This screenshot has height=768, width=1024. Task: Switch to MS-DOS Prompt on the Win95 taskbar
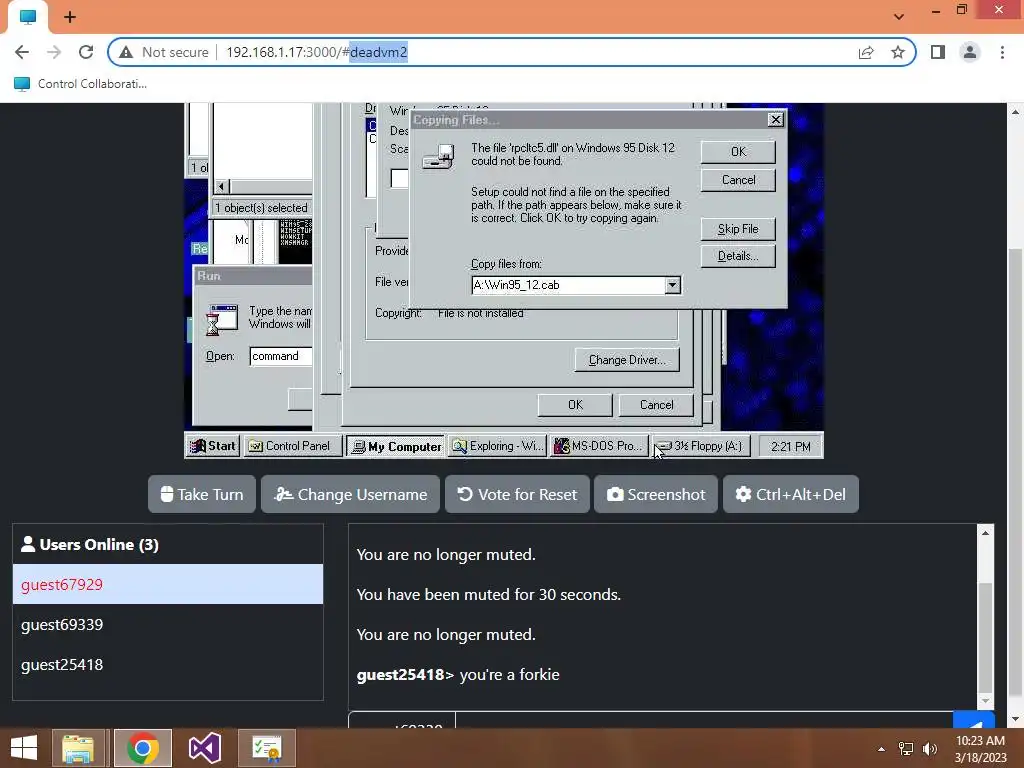coord(600,446)
